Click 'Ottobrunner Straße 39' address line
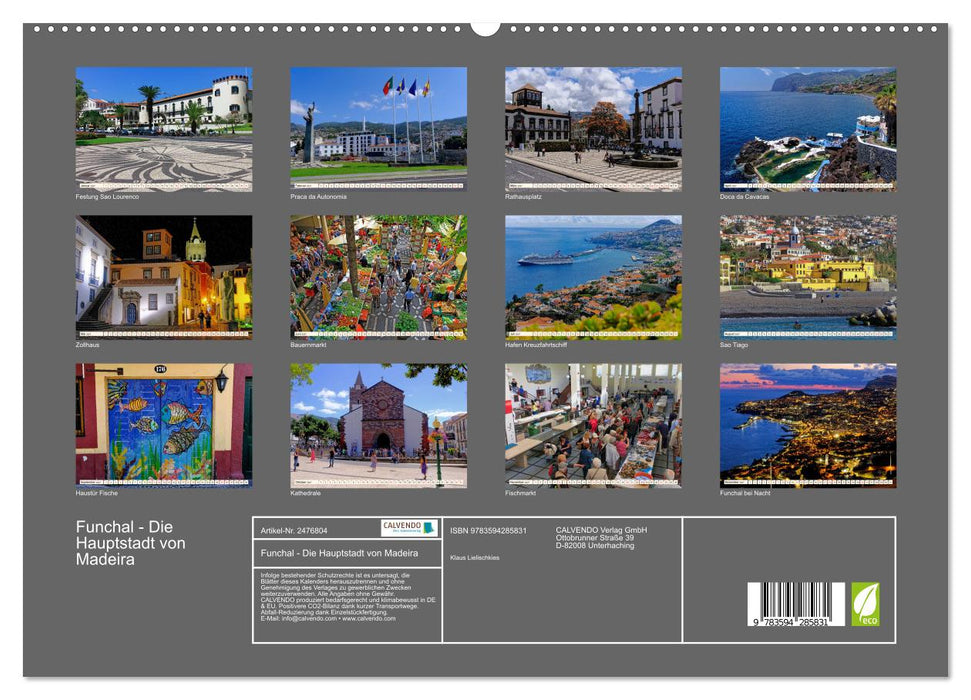Image resolution: width=971 pixels, height=700 pixels. coord(594,538)
